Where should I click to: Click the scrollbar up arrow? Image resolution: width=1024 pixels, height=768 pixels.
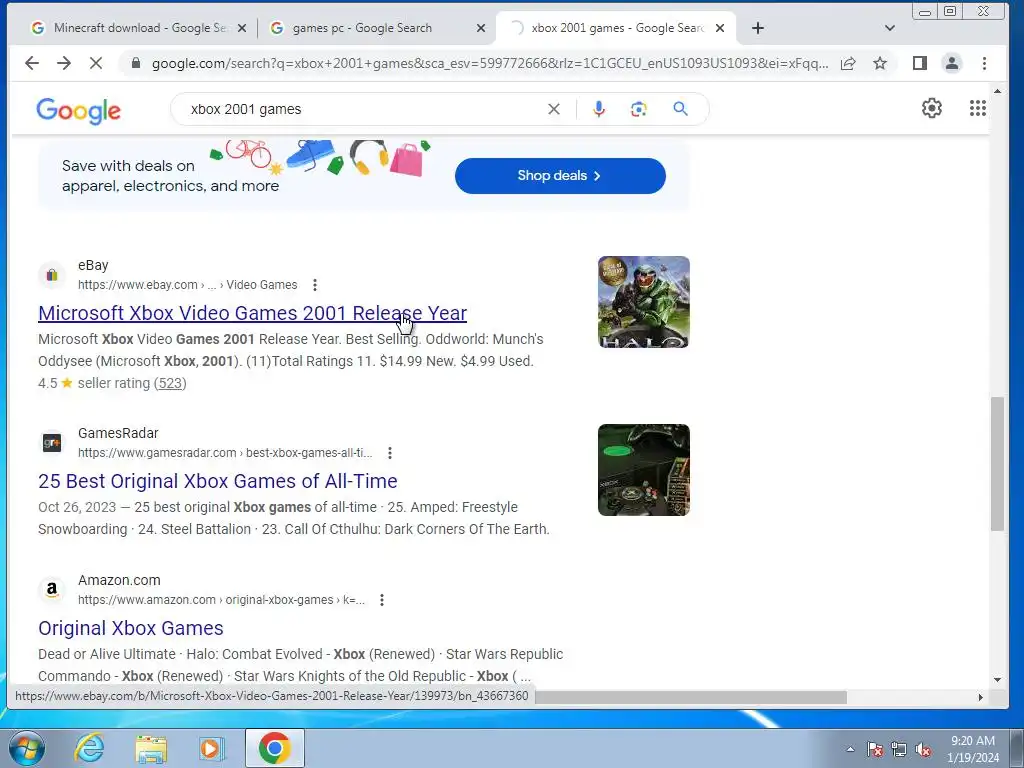[997, 91]
